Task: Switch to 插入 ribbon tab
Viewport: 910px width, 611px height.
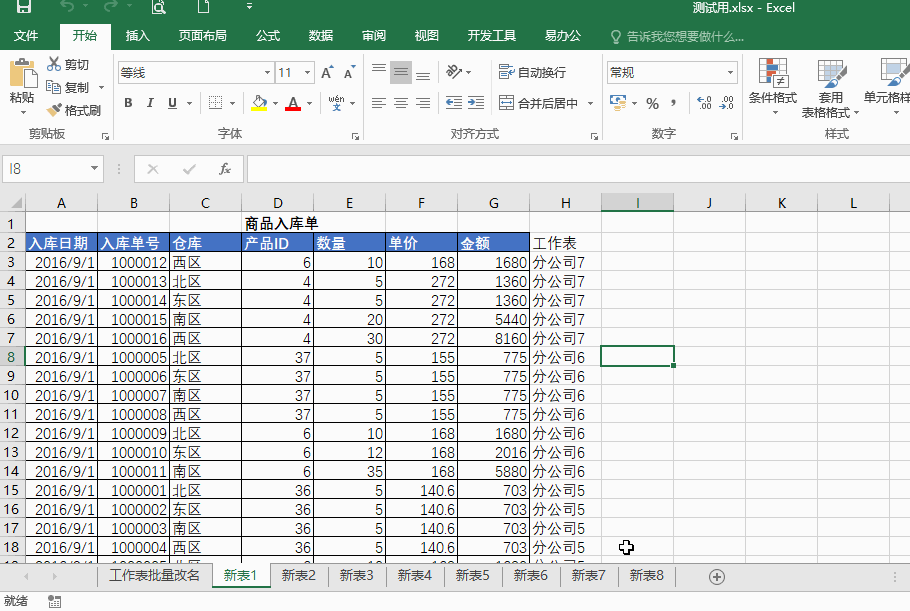Action: tap(138, 36)
